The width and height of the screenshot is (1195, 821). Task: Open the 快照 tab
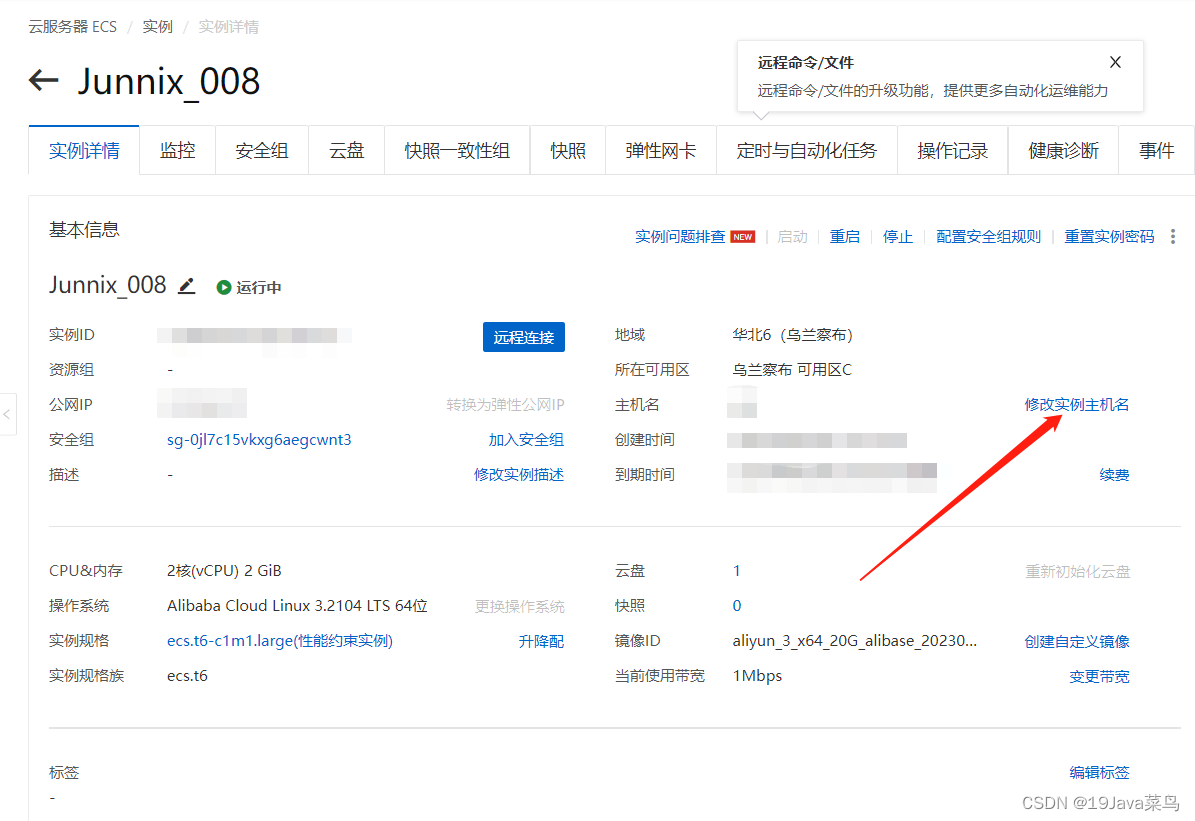[568, 150]
